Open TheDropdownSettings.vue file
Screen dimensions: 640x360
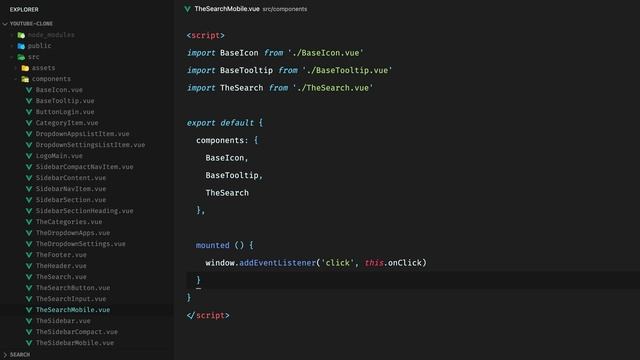[80, 244]
